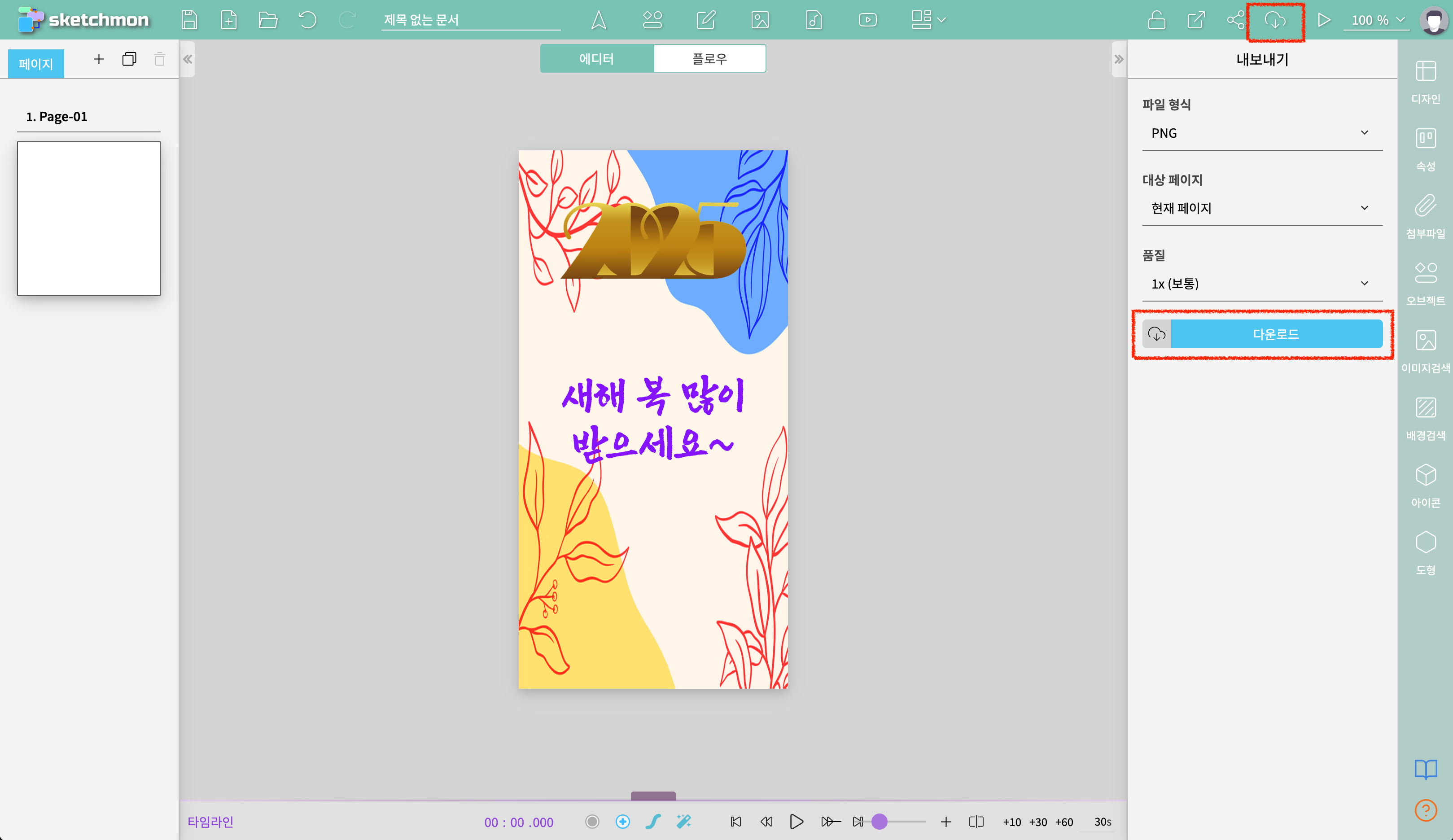The height and width of the screenshot is (840, 1453).
Task: Click the undo arrow icon
Action: pos(307,20)
